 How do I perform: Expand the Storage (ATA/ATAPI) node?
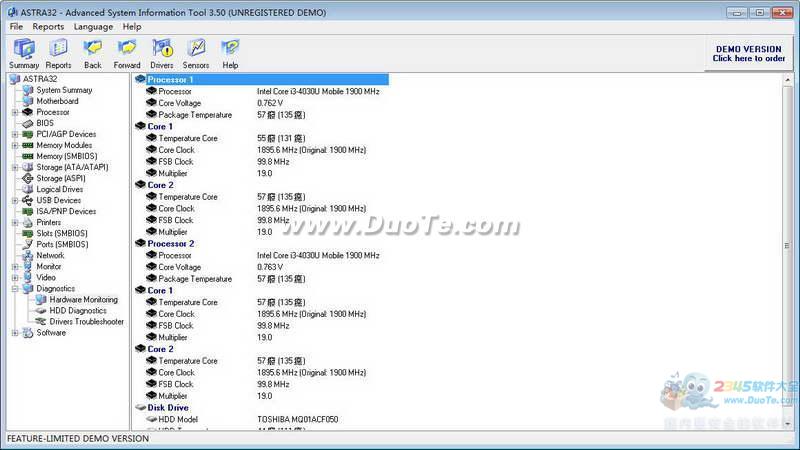pos(15,167)
